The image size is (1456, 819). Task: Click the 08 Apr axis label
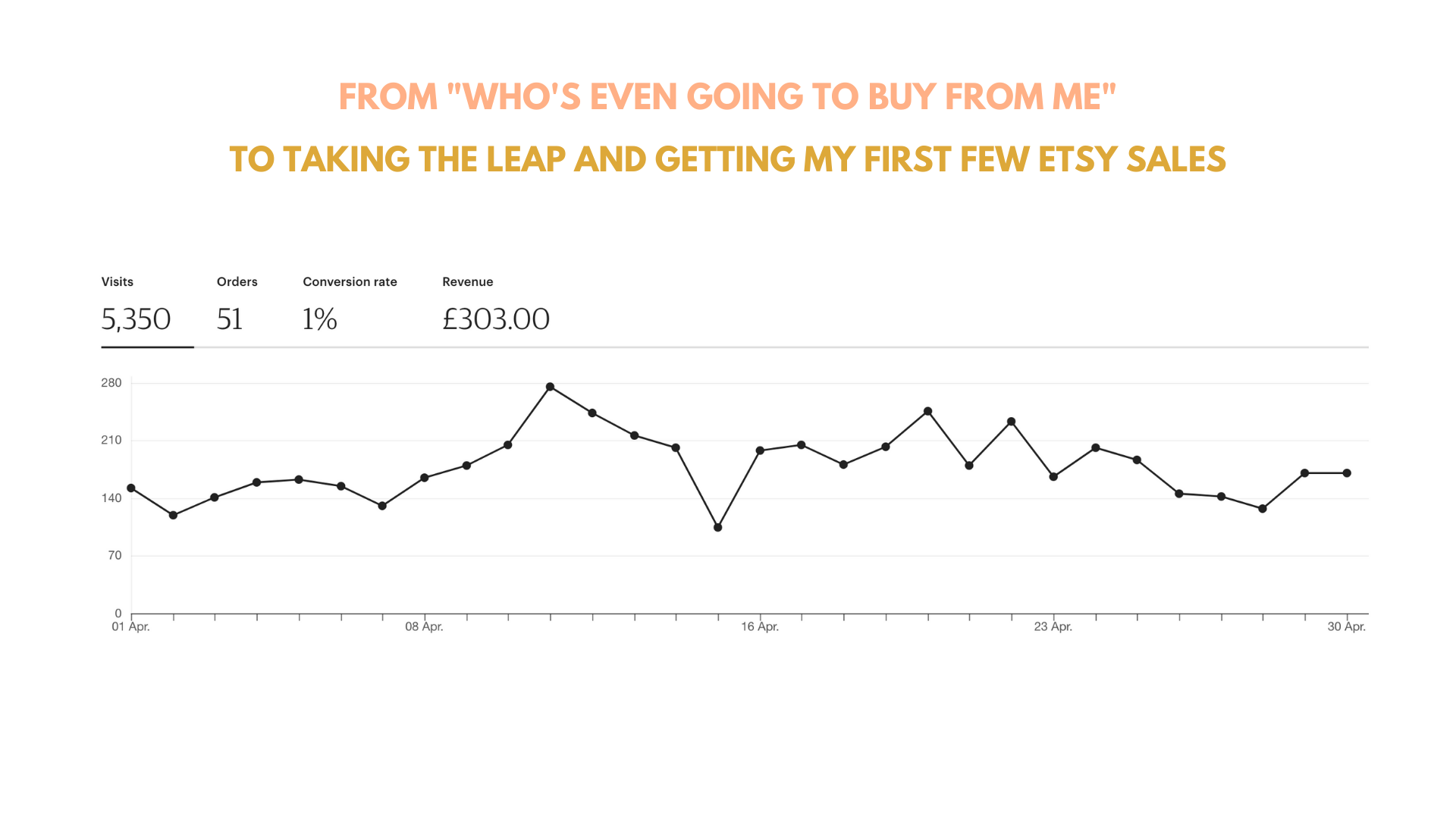424,626
